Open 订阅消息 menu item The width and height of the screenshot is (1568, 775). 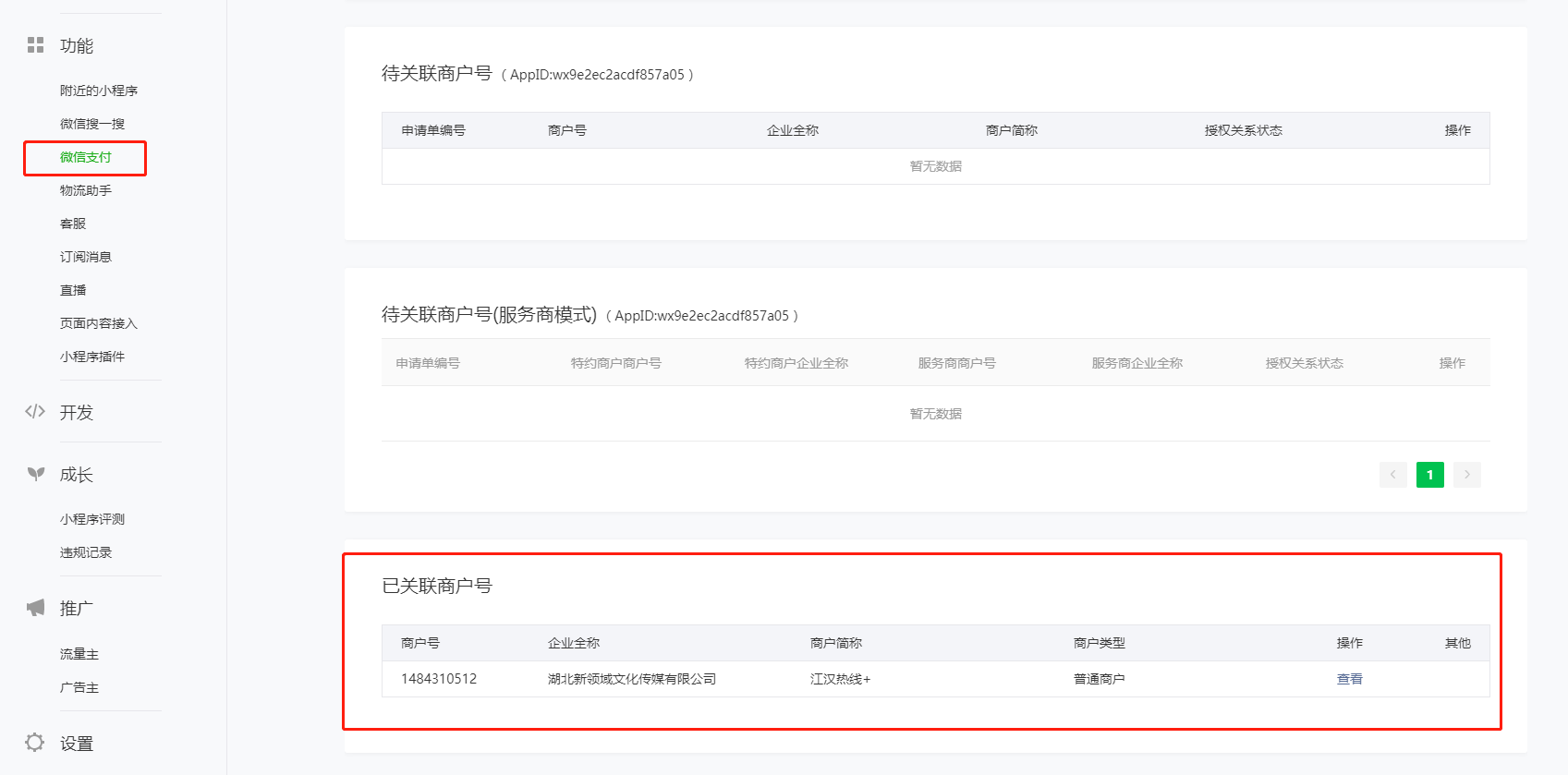point(86,257)
